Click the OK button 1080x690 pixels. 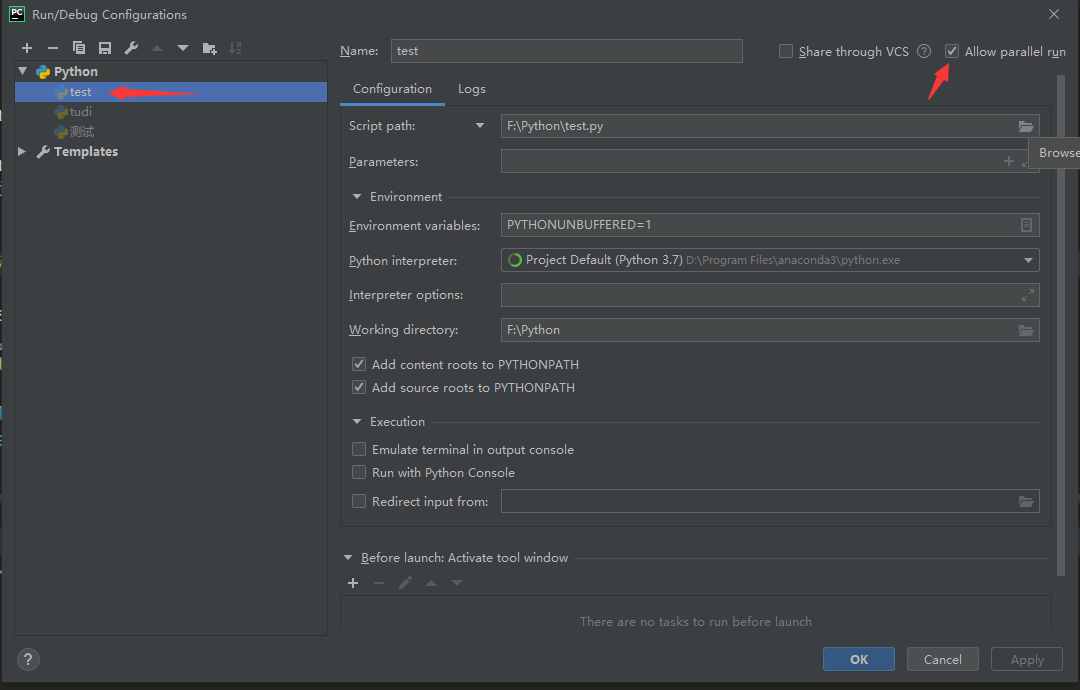tap(858, 659)
